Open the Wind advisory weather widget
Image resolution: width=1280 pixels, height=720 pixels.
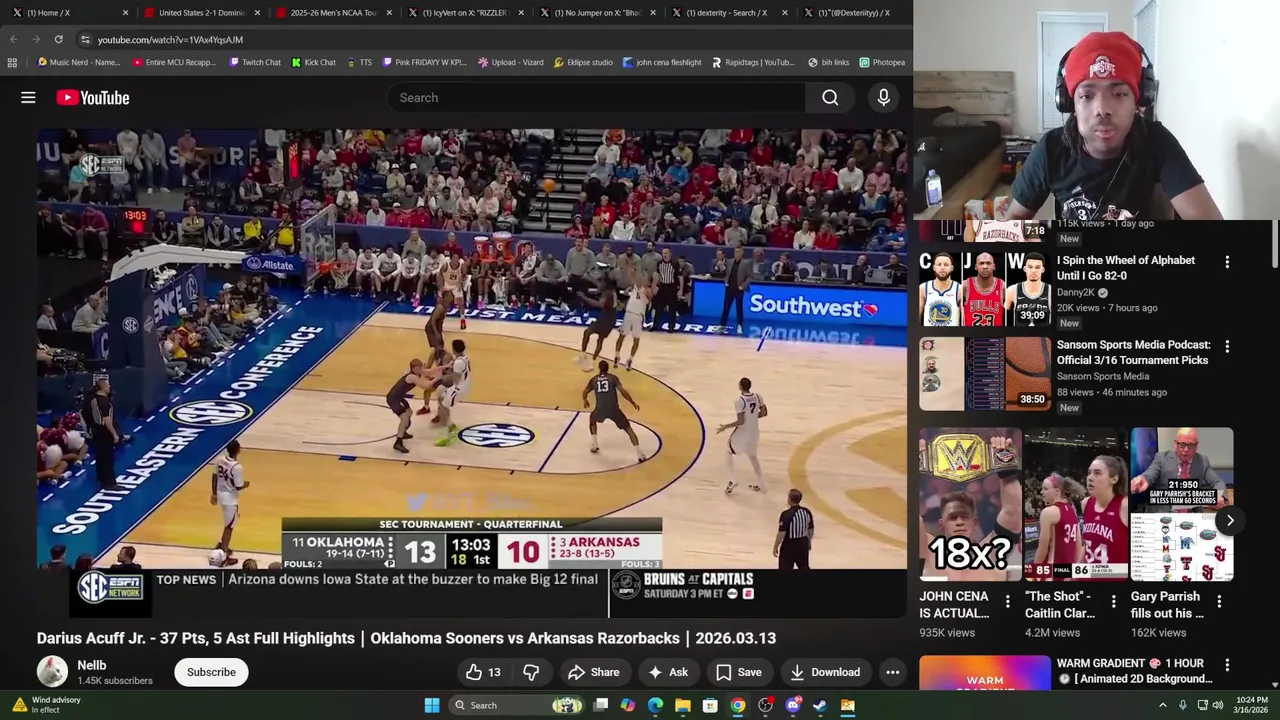coord(47,705)
